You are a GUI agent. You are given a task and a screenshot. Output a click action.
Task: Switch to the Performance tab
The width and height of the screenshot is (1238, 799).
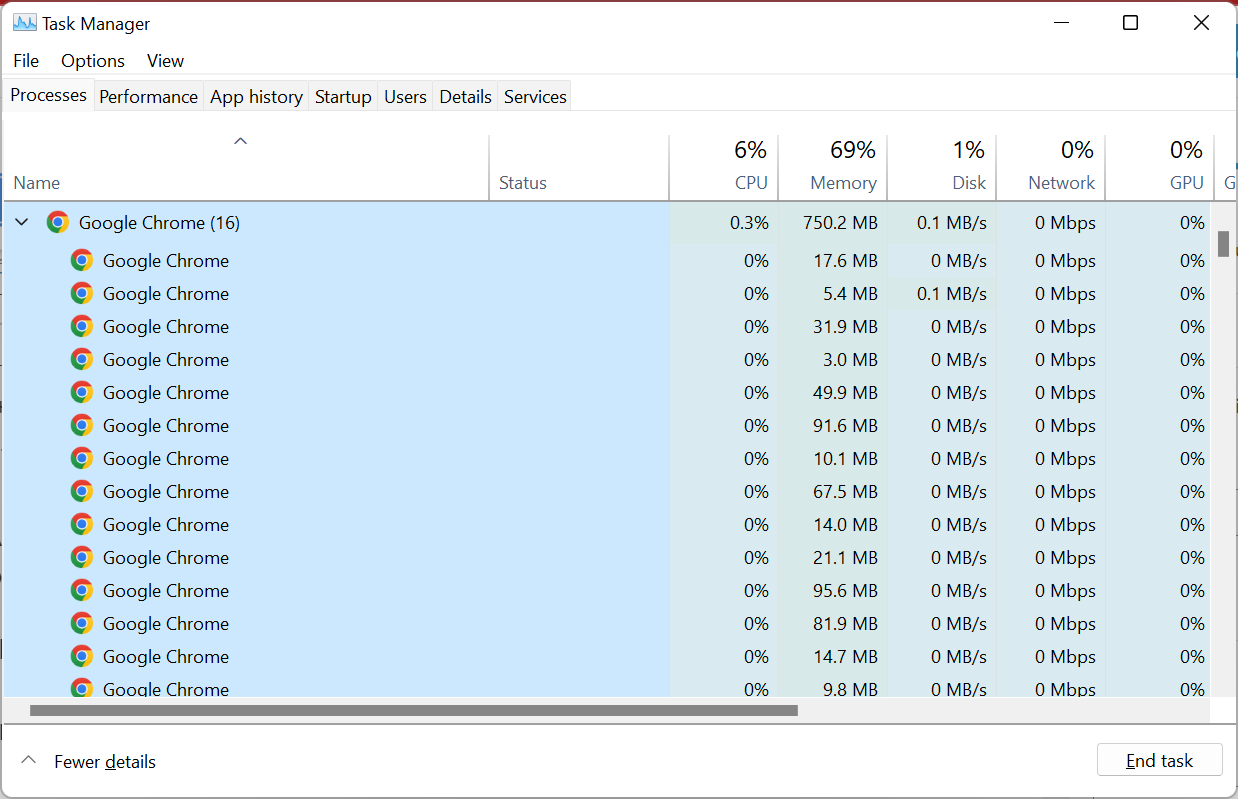coord(149,97)
